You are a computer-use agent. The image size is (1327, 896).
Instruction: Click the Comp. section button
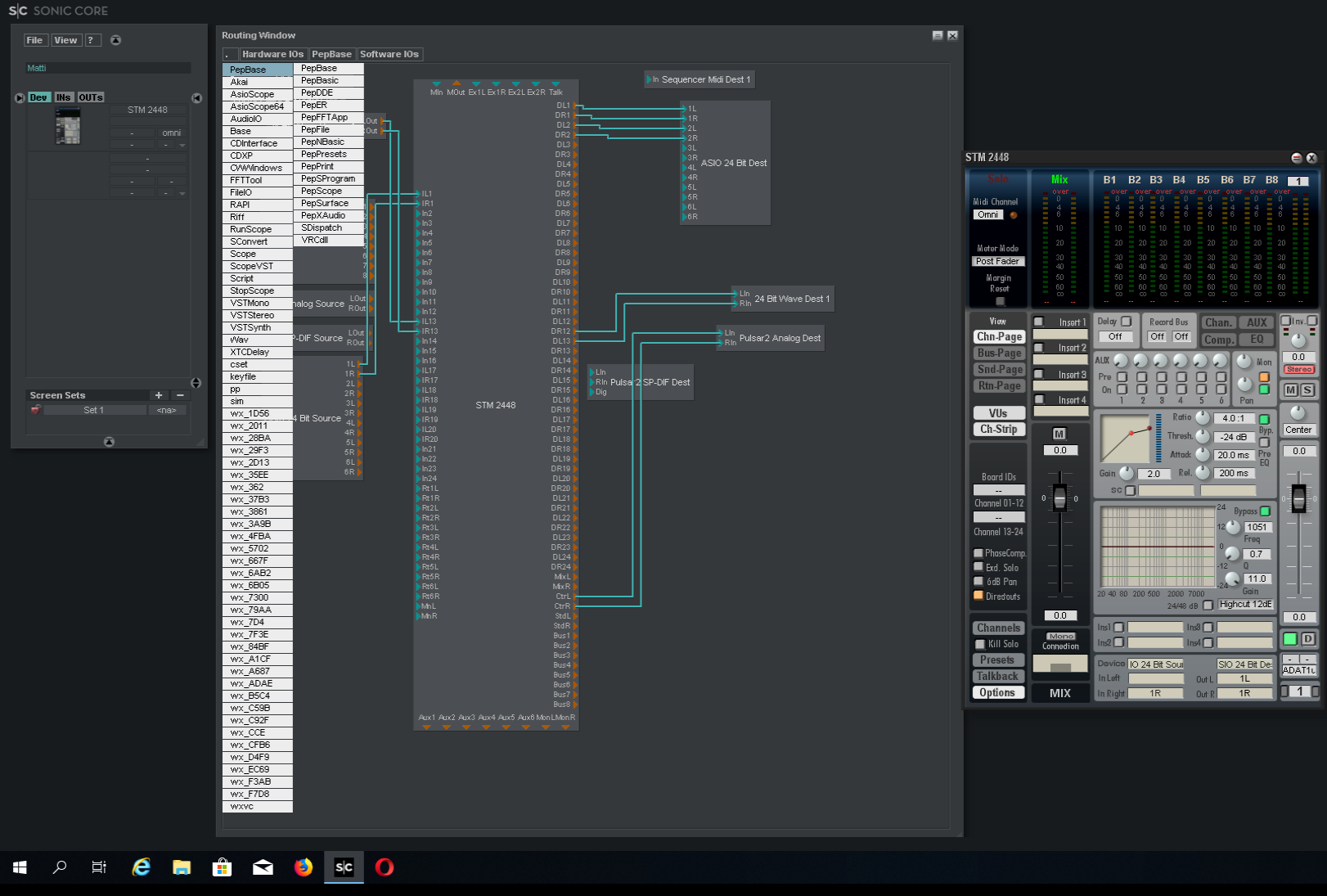click(1219, 340)
